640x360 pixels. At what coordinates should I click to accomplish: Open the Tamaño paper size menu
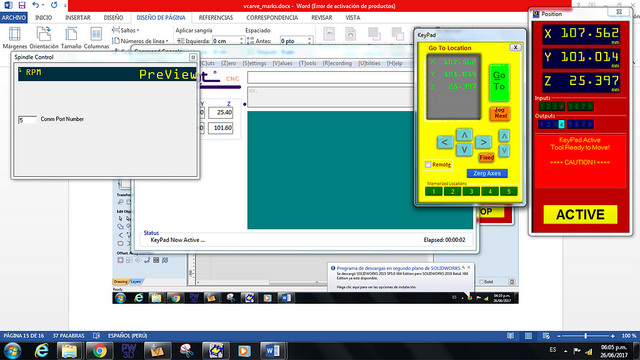pos(71,38)
